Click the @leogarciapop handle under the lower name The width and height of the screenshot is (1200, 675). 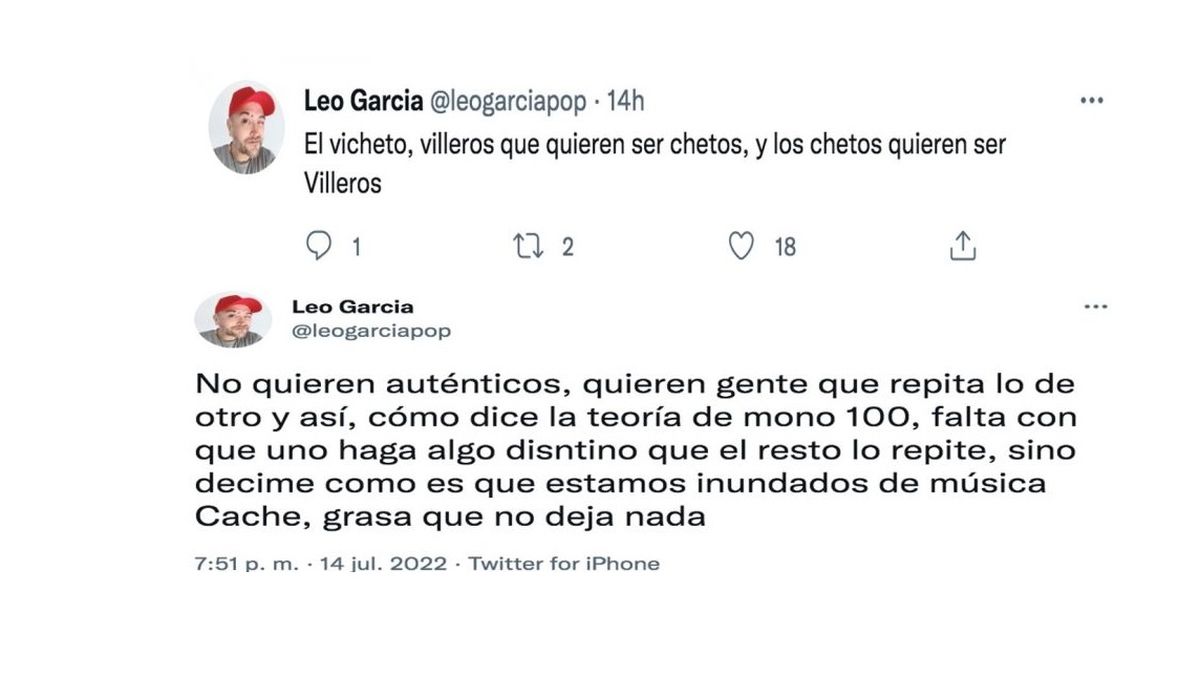[x=371, y=331]
